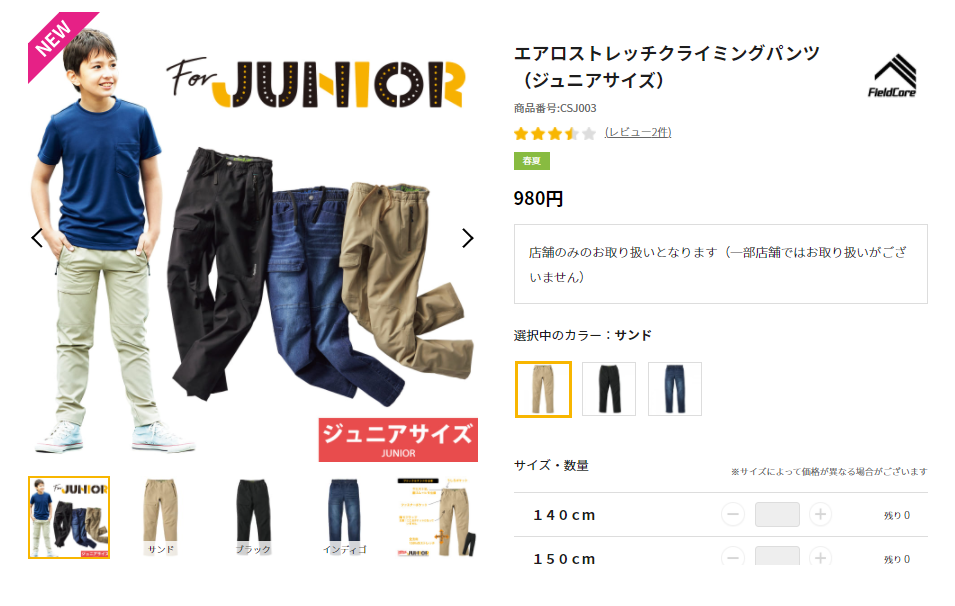Focus the 140cm quantity input field
The width and height of the screenshot is (955, 606).
[777, 515]
